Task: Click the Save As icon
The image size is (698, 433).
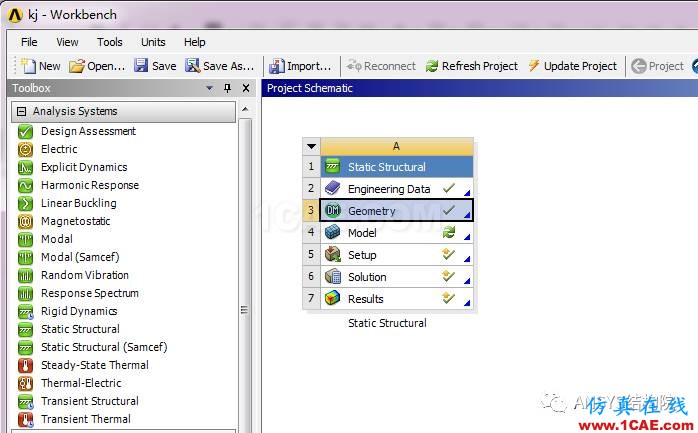Action: [192, 66]
